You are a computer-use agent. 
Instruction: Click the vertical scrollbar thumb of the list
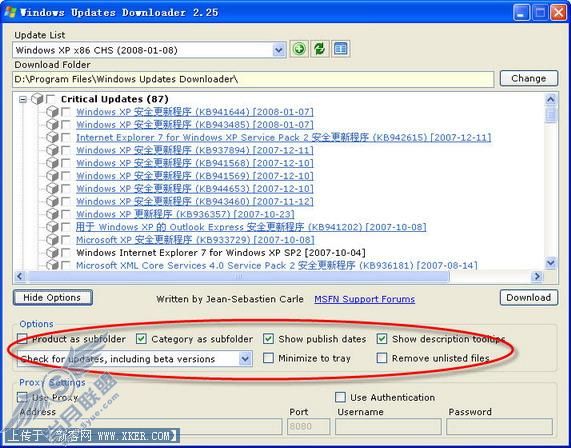coord(551,115)
